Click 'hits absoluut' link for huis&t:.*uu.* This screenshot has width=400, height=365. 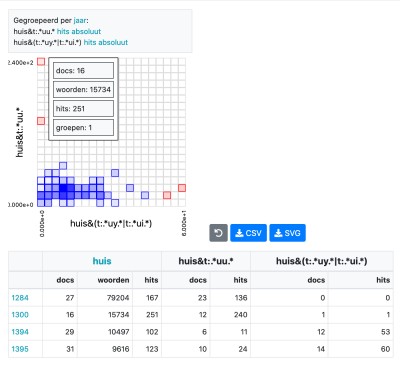click(x=79, y=31)
